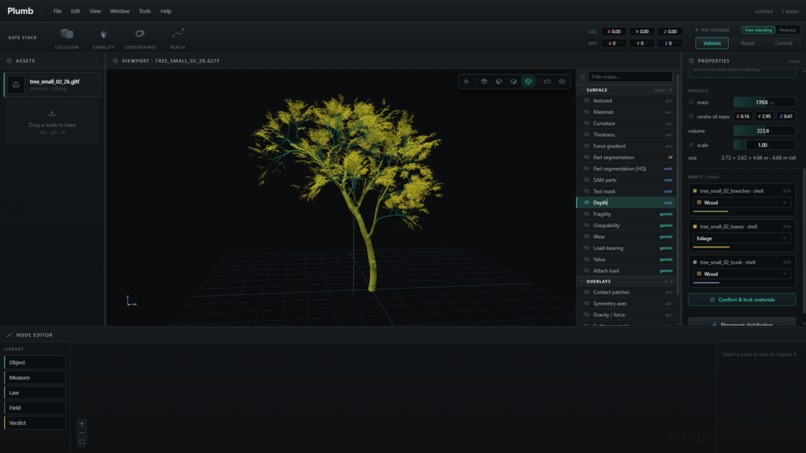Click the Commit button
806x453 pixels.
click(783, 43)
